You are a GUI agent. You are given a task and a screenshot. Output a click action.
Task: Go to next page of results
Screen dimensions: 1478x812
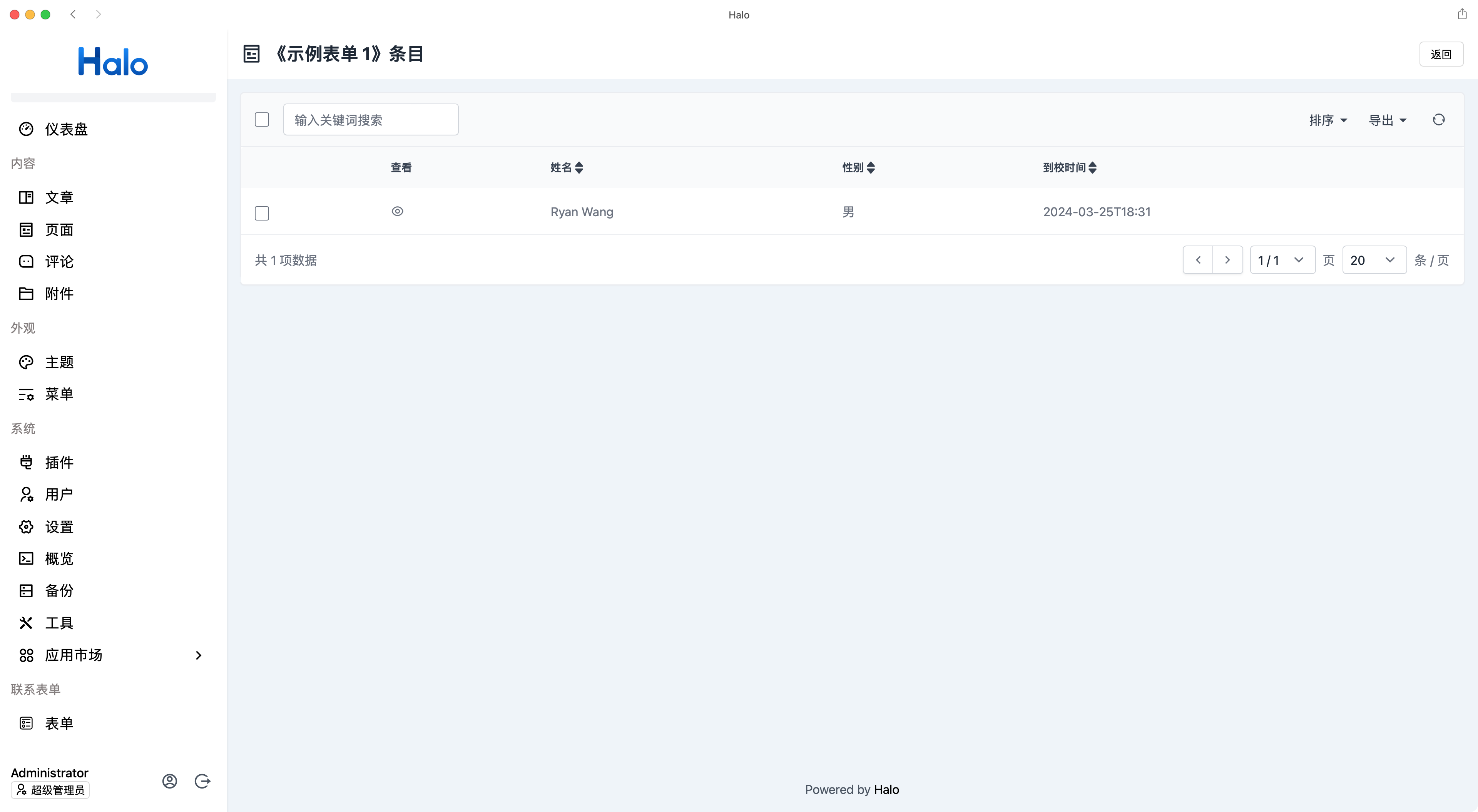point(1227,260)
